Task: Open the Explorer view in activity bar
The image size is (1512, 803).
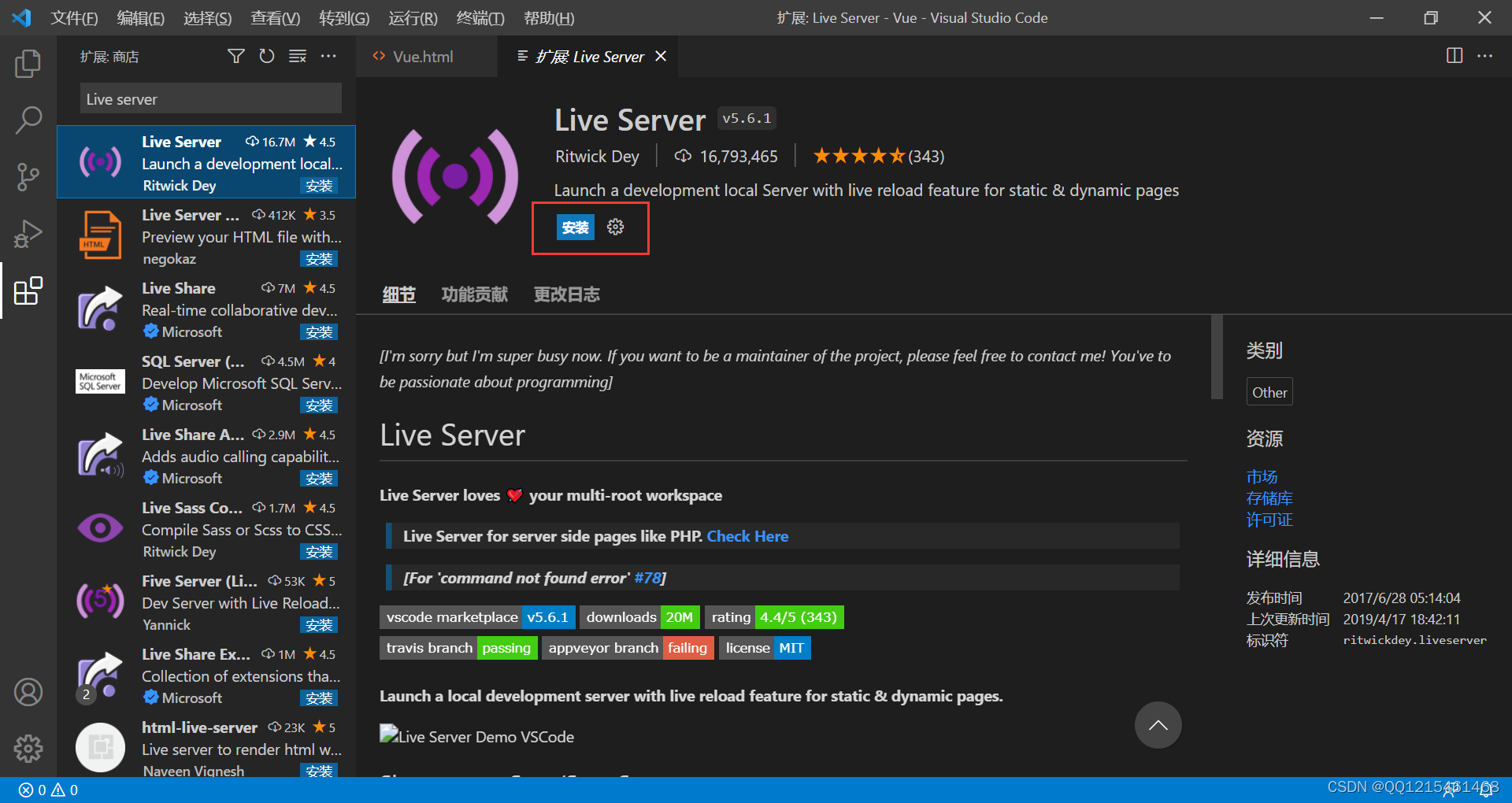Action: [28, 64]
